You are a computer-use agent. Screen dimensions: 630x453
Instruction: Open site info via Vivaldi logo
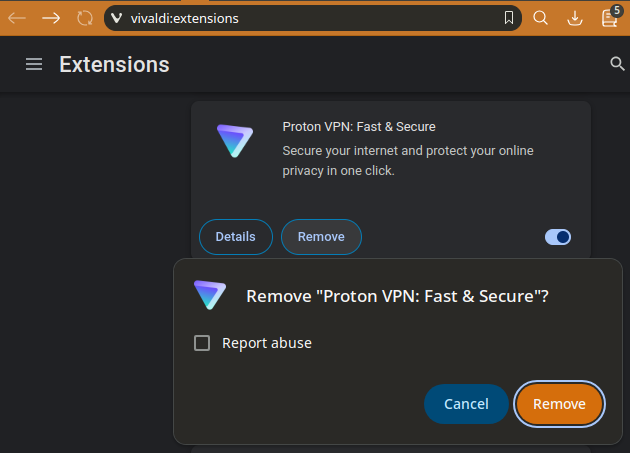click(x=117, y=18)
